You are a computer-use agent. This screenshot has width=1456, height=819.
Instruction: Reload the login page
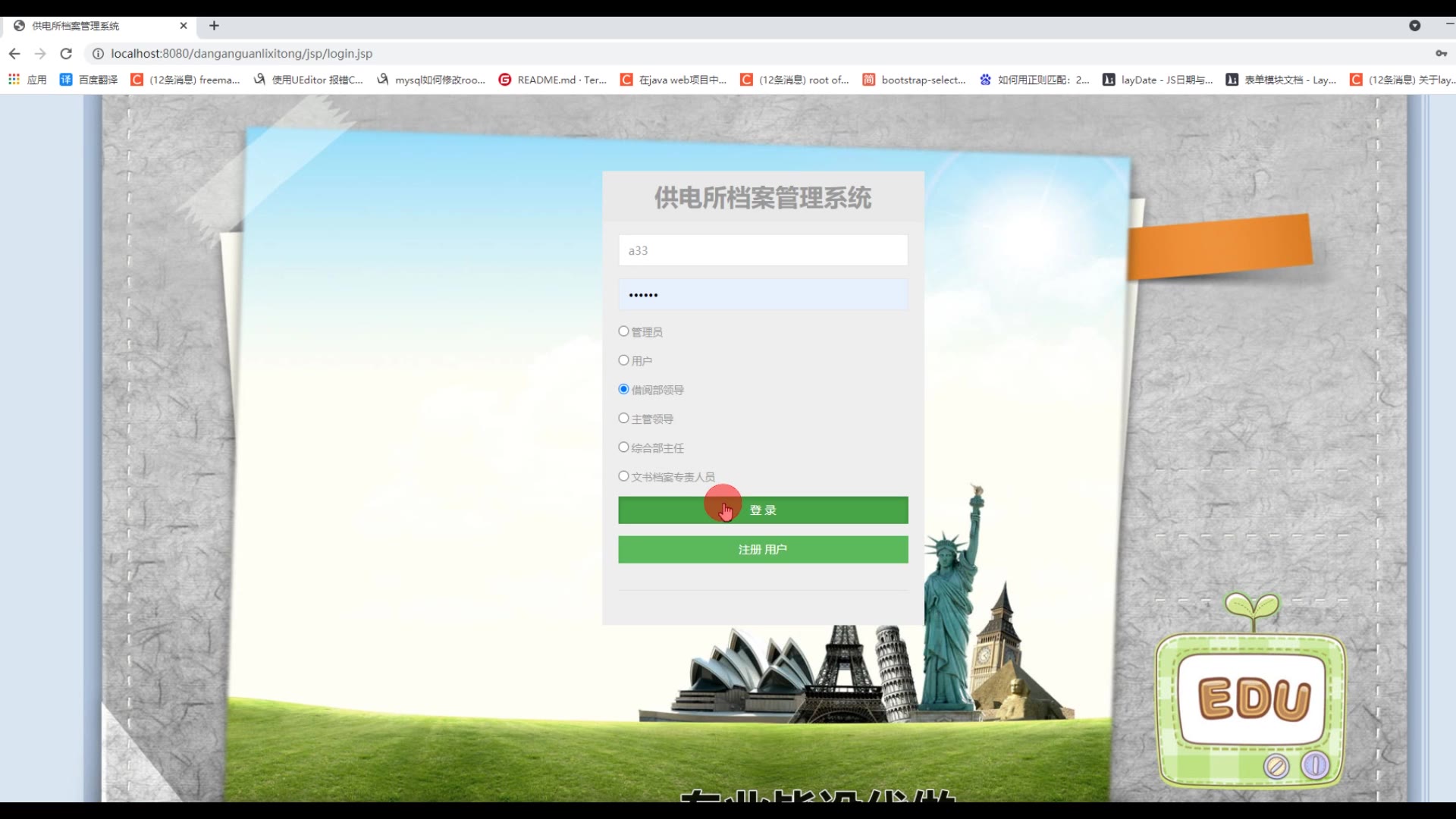(x=66, y=54)
